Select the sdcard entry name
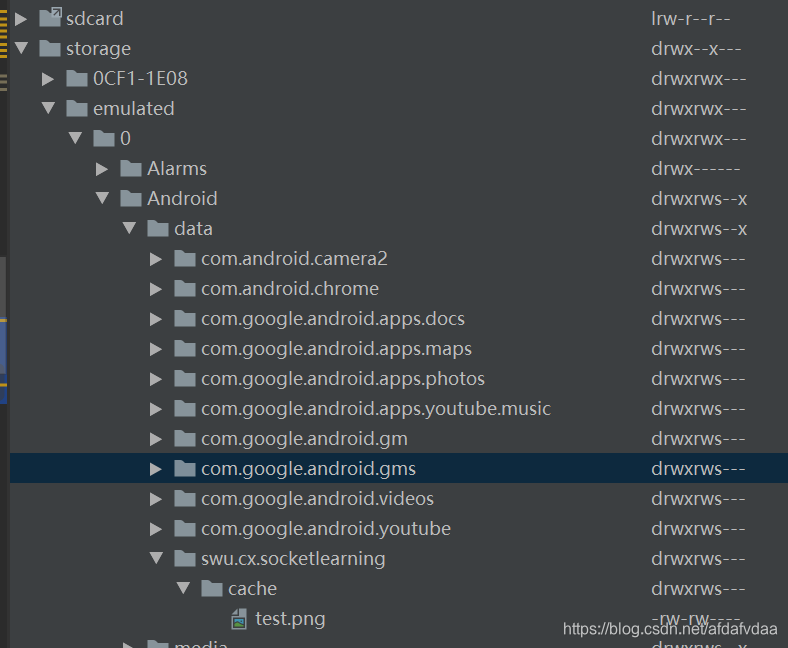 [94, 19]
